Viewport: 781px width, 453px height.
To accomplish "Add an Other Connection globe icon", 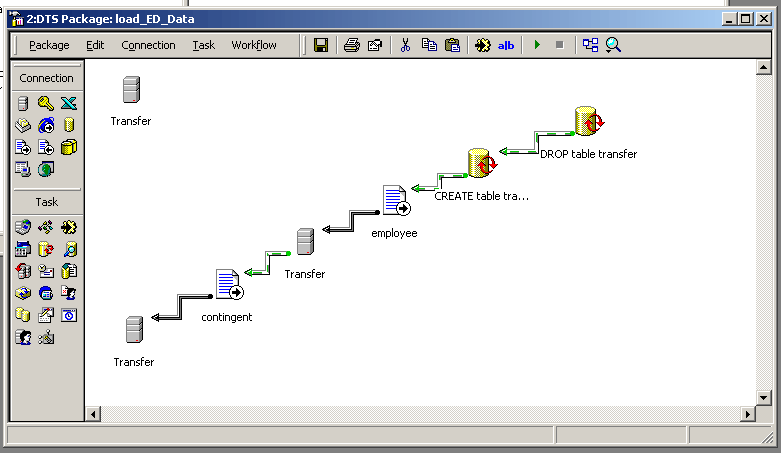I will [x=46, y=169].
